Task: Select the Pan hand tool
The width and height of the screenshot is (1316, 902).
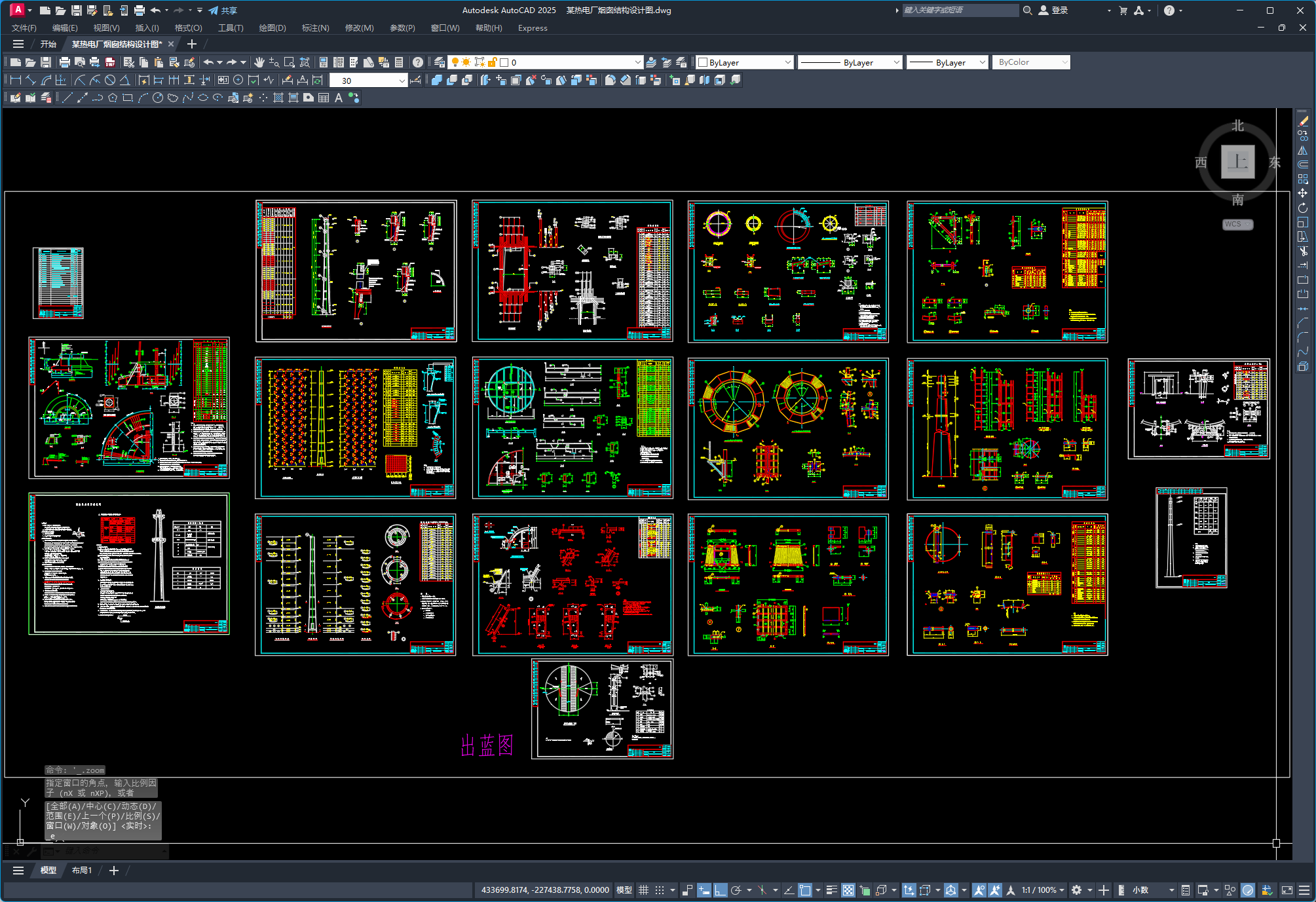Action: [x=259, y=62]
